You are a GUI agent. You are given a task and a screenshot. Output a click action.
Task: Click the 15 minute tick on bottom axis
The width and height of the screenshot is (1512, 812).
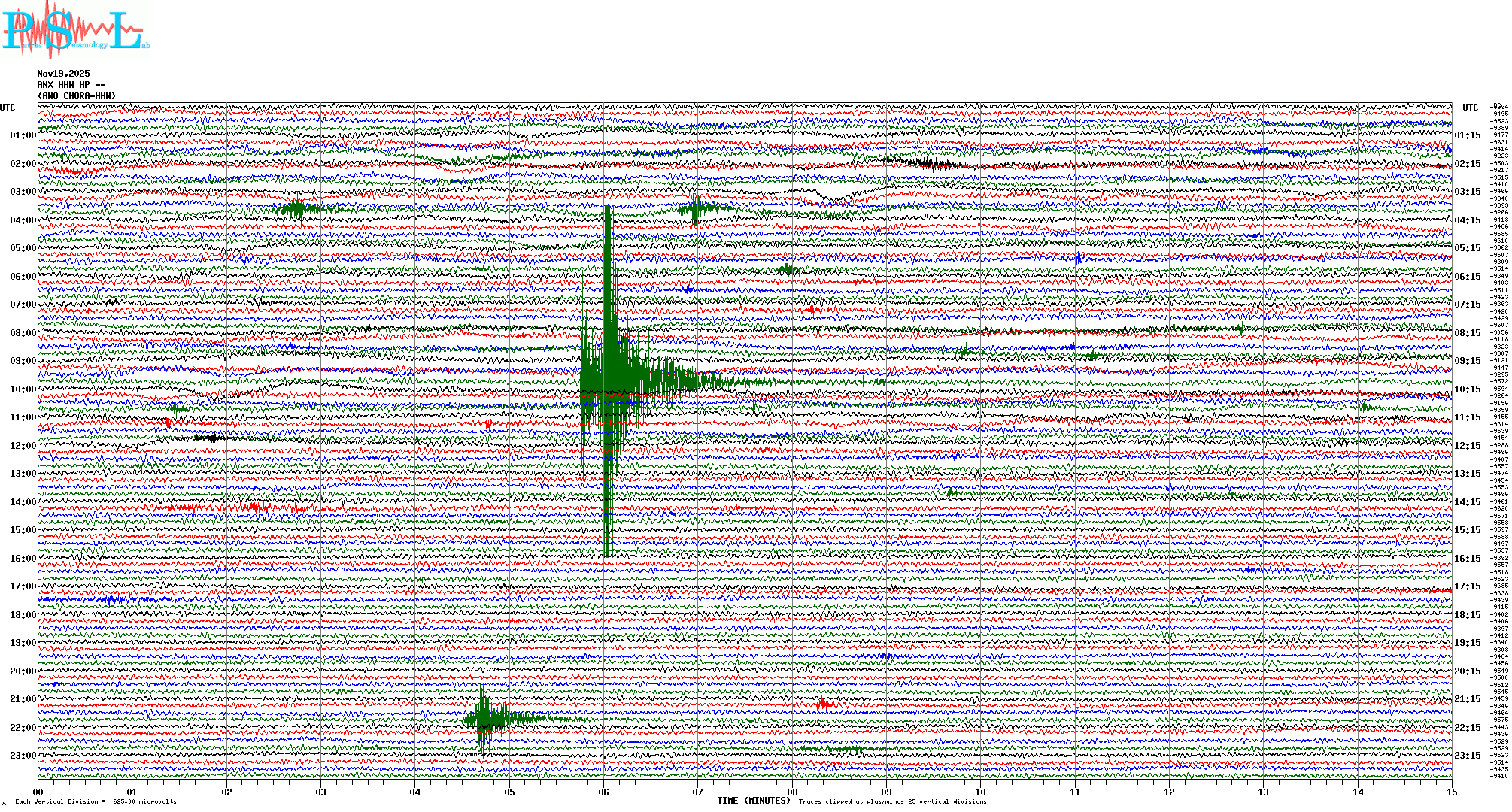(x=1451, y=792)
